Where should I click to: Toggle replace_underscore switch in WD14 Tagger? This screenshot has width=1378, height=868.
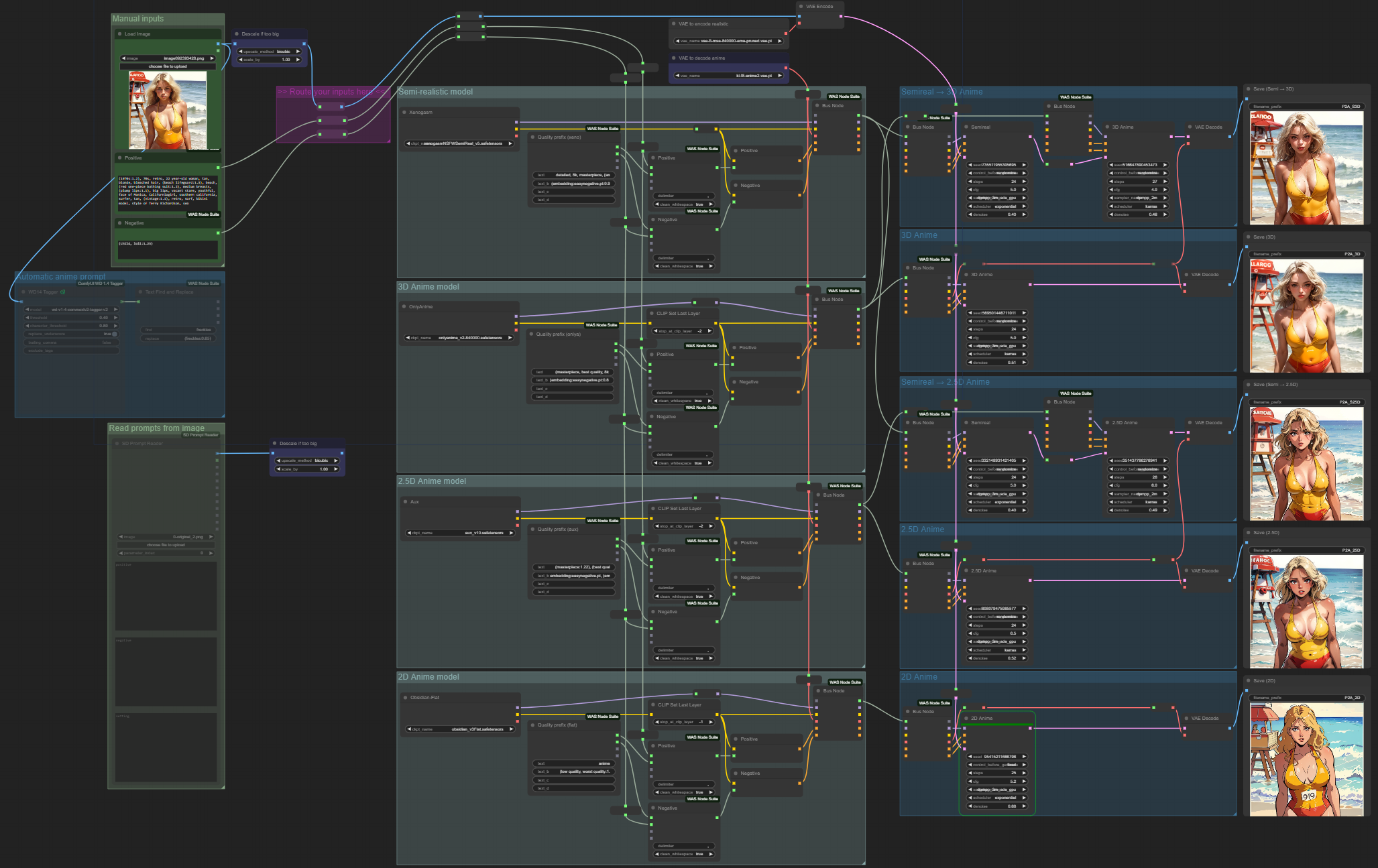115,334
